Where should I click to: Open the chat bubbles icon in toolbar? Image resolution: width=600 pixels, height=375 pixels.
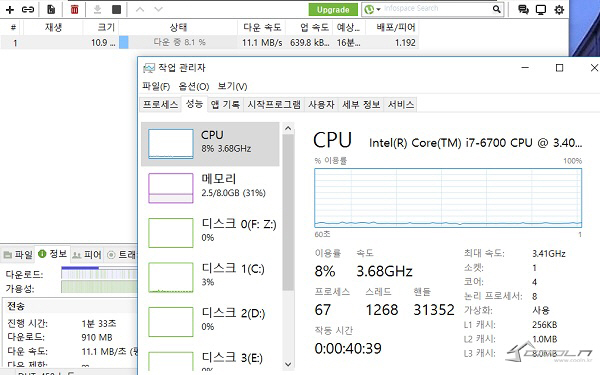click(x=523, y=10)
